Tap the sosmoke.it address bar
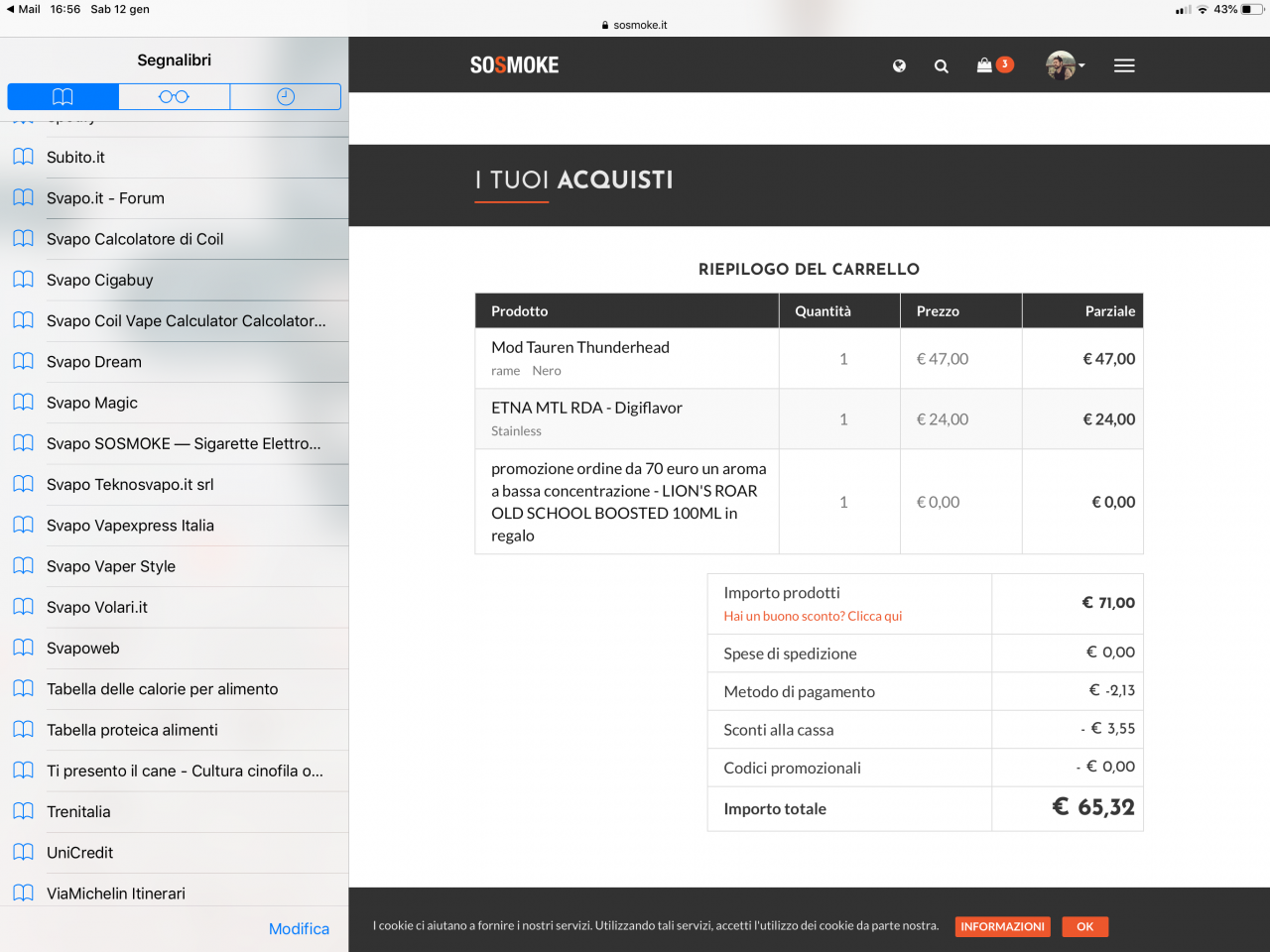The width and height of the screenshot is (1270, 952). coord(635,25)
